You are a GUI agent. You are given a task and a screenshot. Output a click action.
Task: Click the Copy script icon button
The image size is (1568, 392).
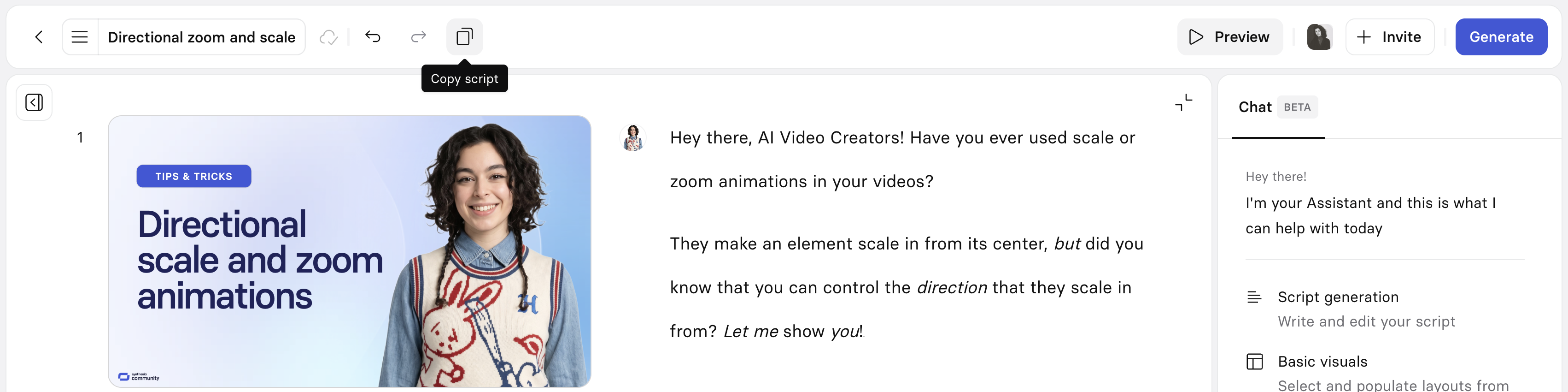click(464, 37)
